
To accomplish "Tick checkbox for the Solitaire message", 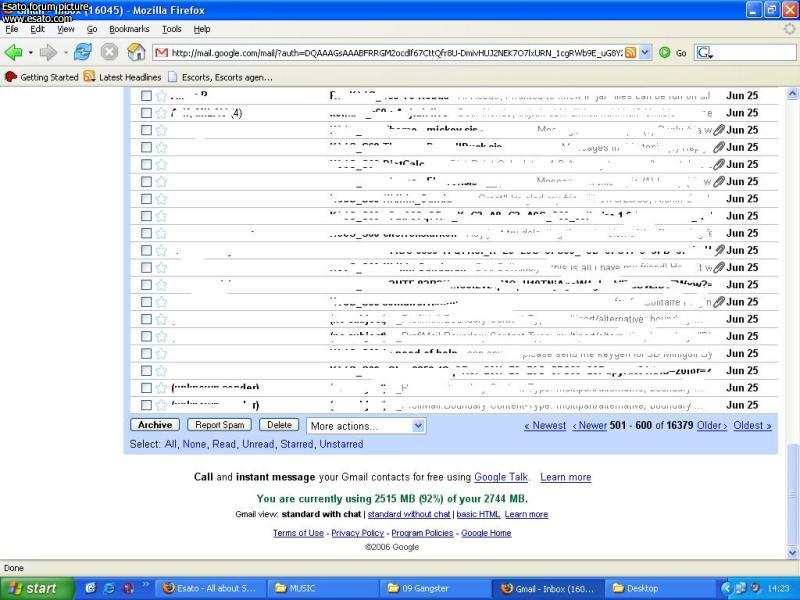I will pyautogui.click(x=146, y=302).
